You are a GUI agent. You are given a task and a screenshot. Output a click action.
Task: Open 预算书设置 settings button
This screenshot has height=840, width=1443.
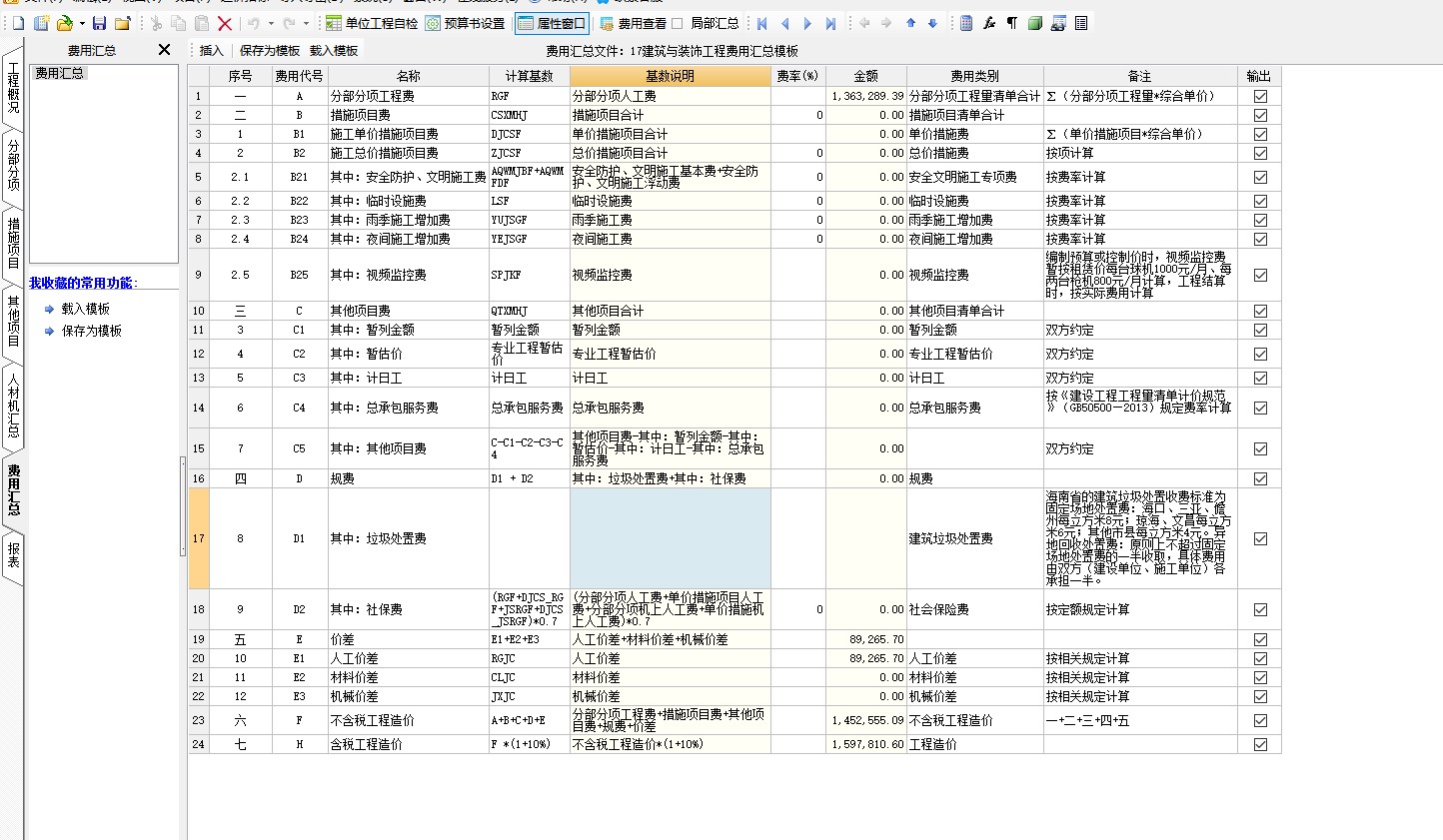[466, 23]
